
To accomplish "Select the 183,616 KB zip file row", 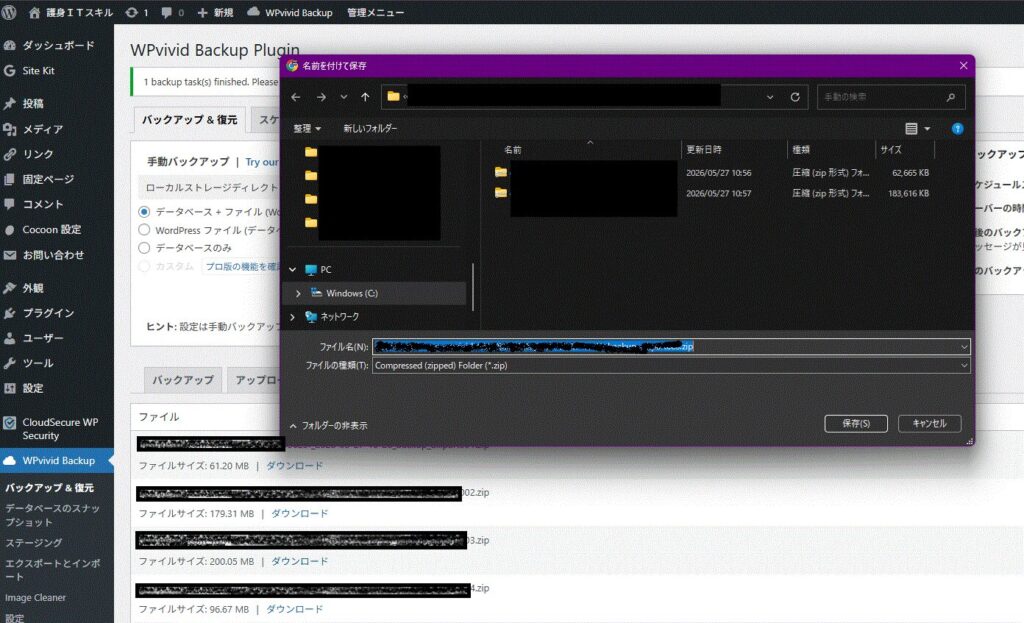I will click(x=713, y=193).
